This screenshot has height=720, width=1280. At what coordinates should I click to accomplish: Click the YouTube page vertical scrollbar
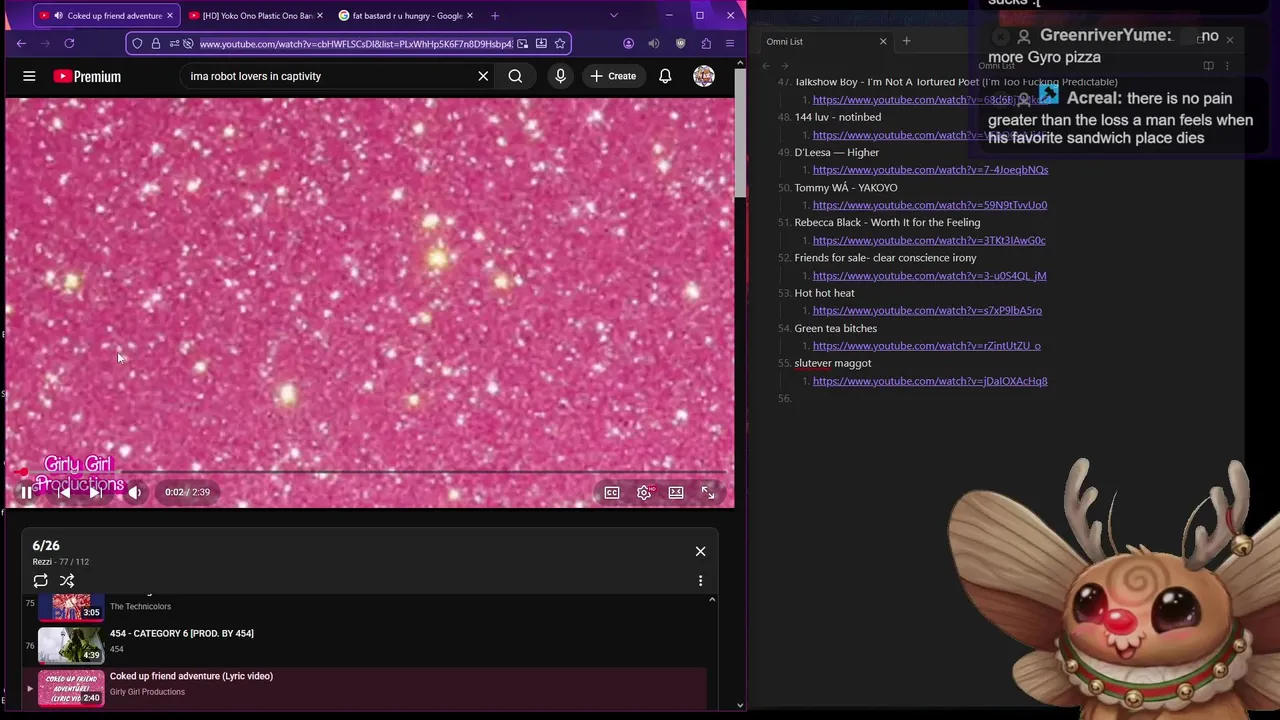pyautogui.click(x=740, y=135)
